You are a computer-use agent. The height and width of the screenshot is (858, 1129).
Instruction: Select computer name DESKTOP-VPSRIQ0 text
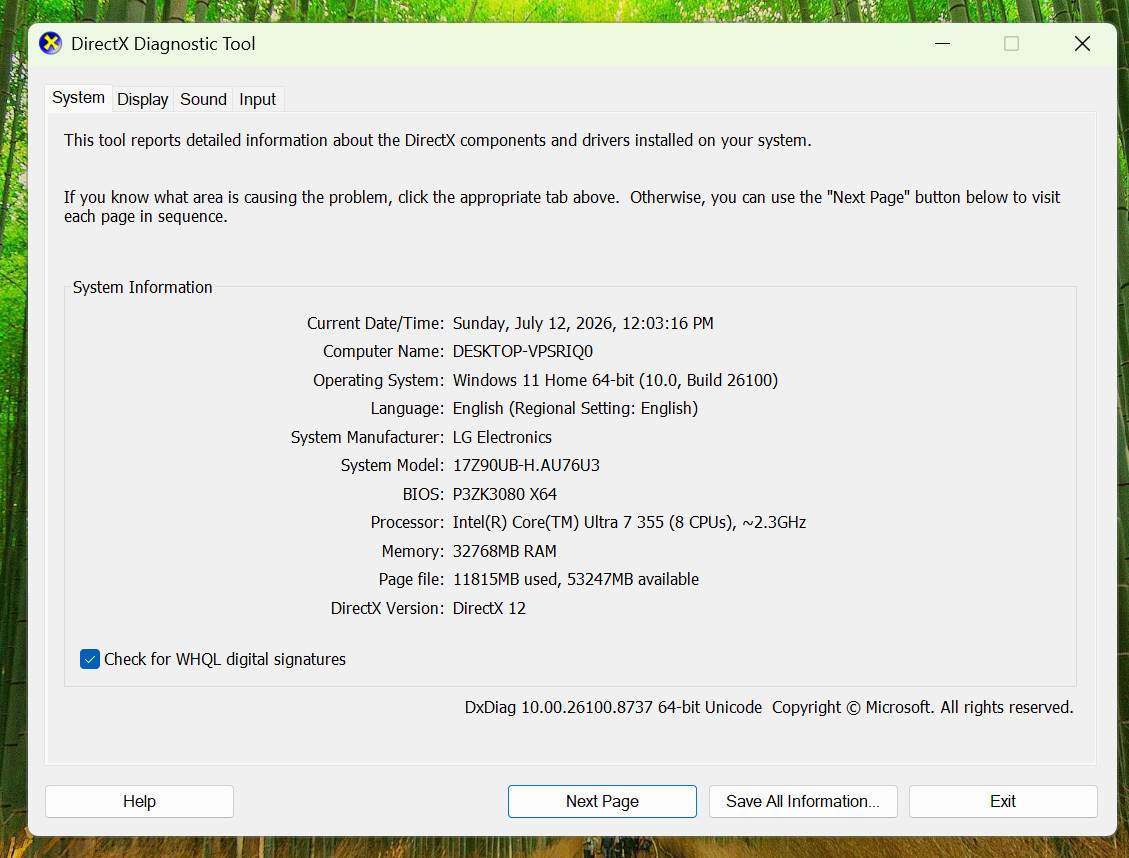[523, 351]
